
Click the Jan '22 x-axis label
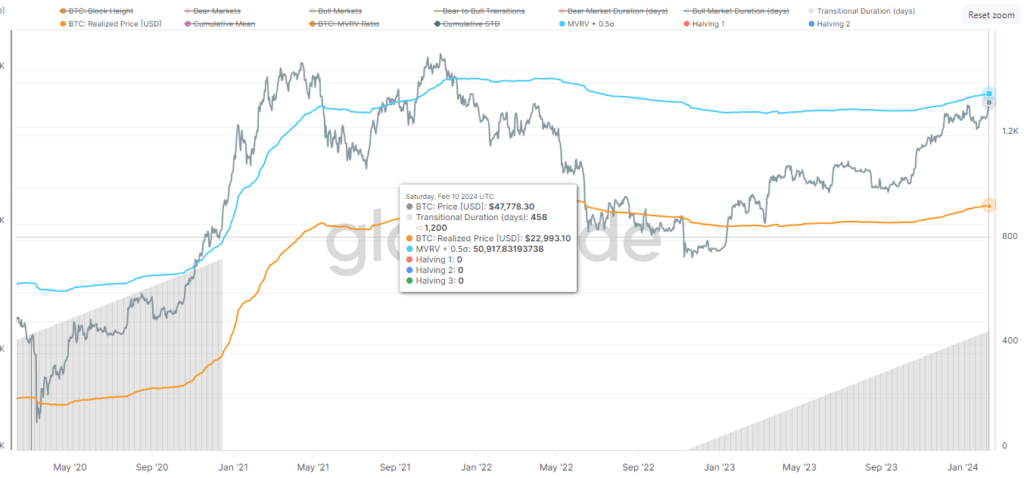[x=476, y=467]
